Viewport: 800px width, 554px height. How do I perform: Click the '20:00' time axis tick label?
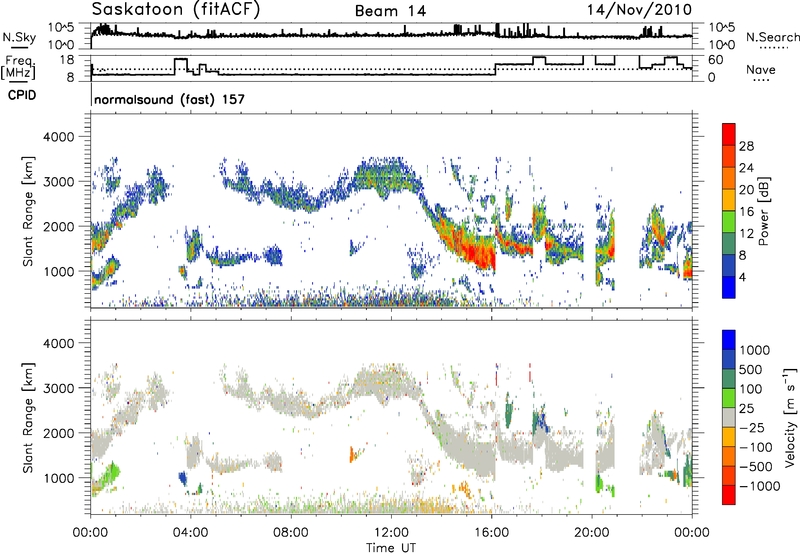pos(592,533)
